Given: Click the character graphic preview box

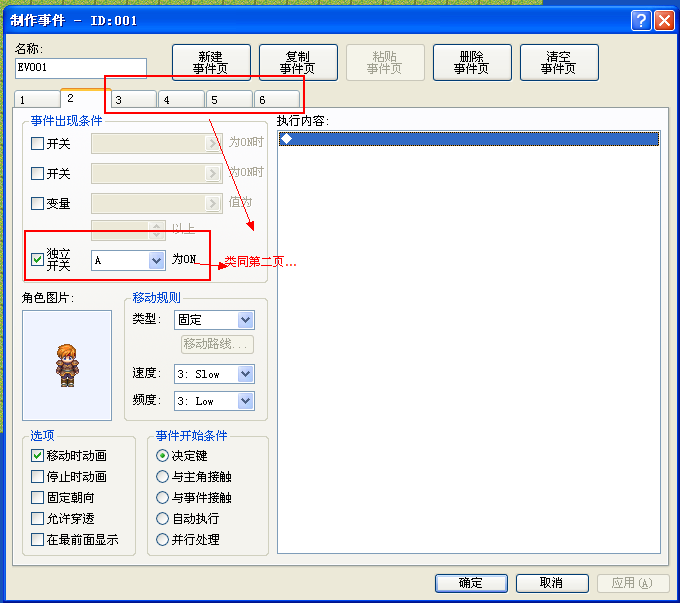Looking at the screenshot, I should point(67,365).
